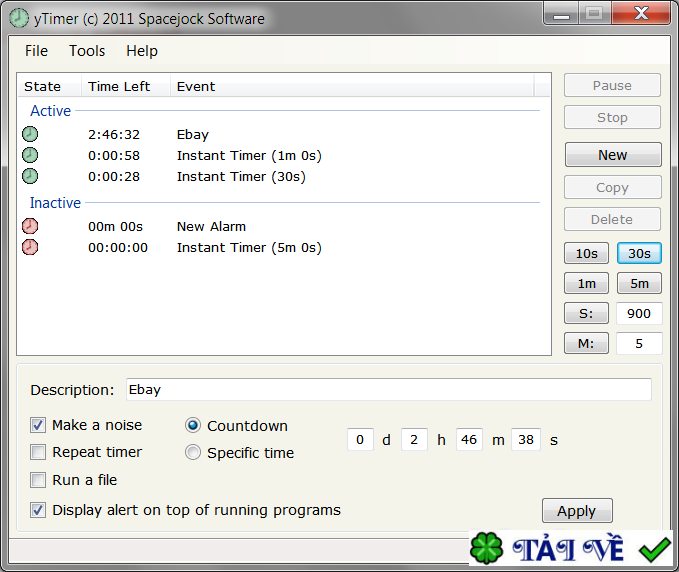Click the hours input field showing 2
This screenshot has width=679, height=572.
coord(414,440)
